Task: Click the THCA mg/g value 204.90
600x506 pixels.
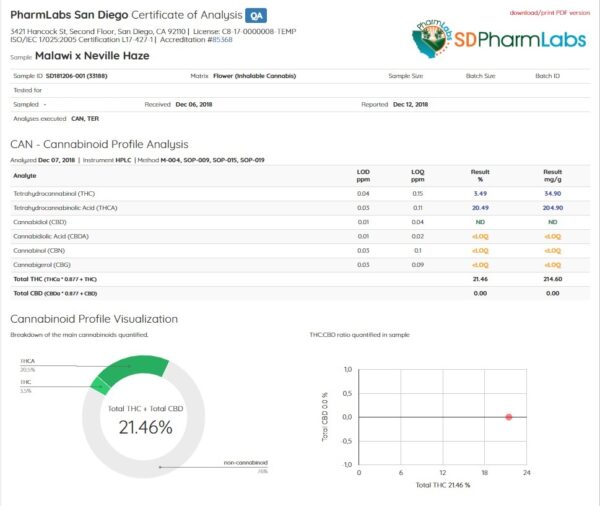Action: point(553,208)
